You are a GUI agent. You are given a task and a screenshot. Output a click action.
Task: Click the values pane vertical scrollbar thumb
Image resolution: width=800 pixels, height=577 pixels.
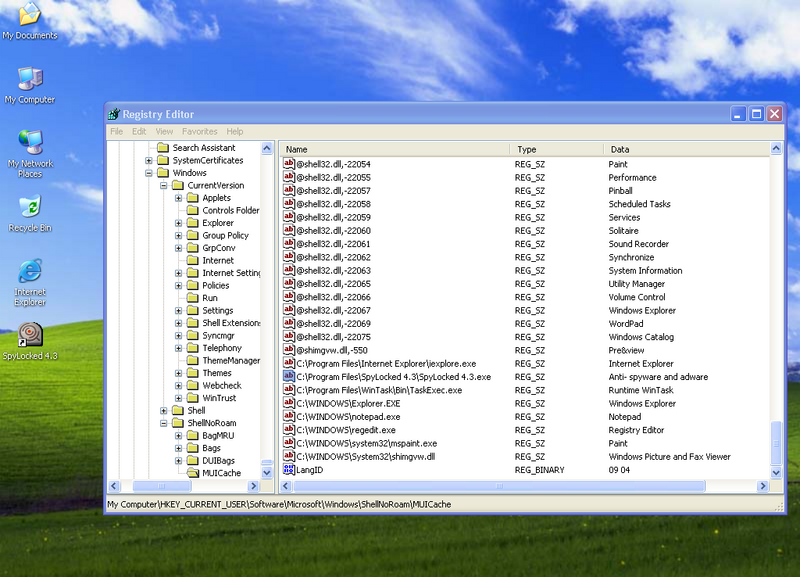(776, 442)
